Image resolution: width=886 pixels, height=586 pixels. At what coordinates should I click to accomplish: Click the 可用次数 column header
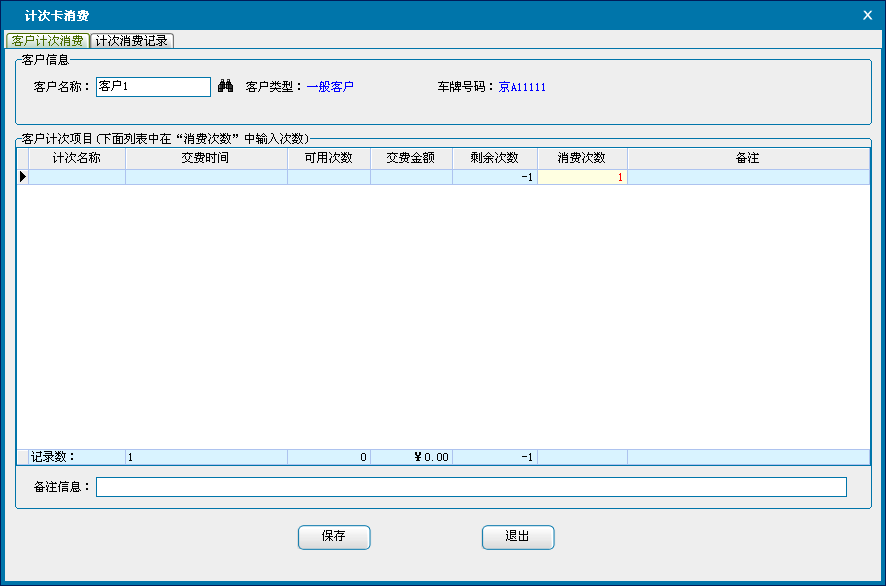(x=328, y=158)
